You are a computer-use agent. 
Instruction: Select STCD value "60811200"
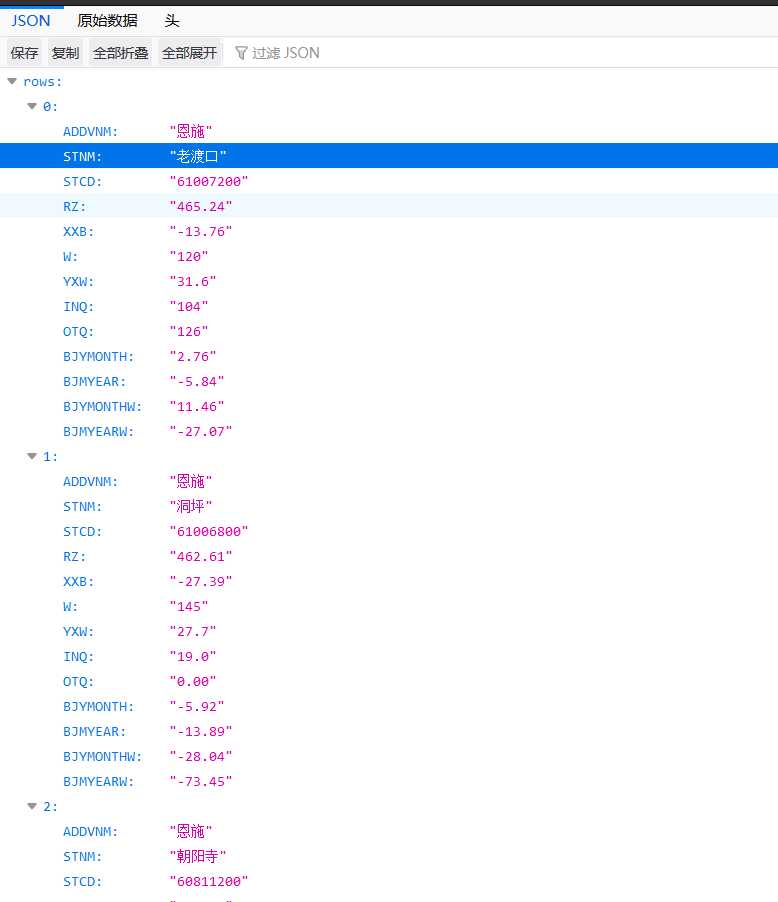point(208,881)
